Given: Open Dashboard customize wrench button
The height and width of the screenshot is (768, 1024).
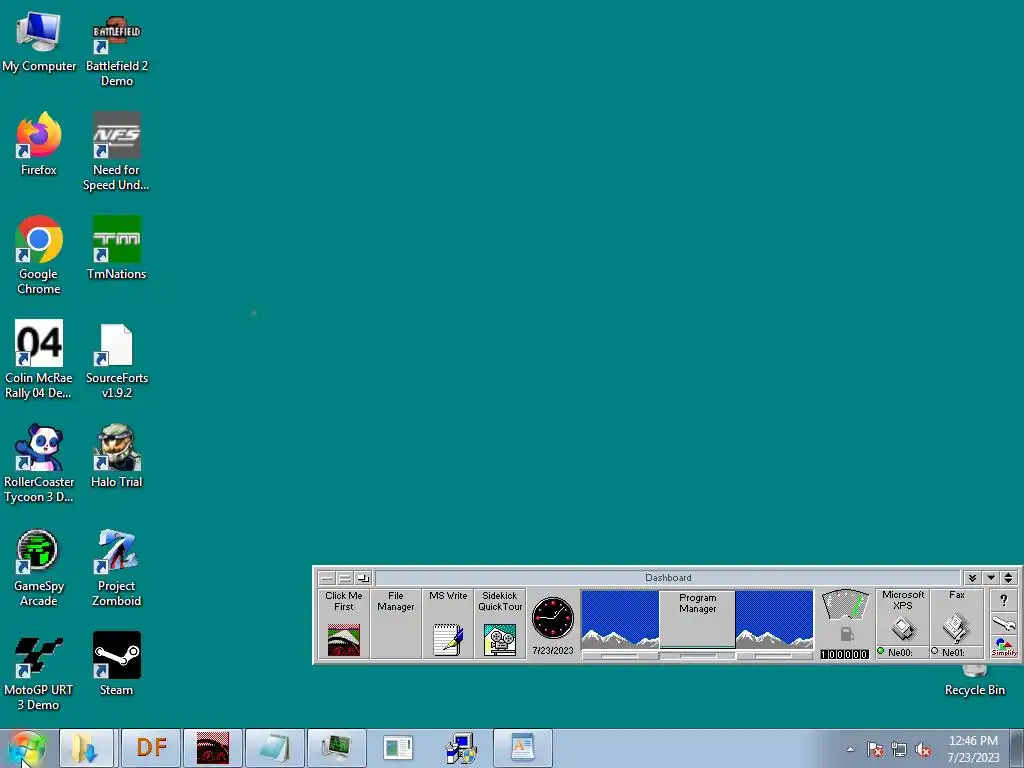Looking at the screenshot, I should point(1004,624).
